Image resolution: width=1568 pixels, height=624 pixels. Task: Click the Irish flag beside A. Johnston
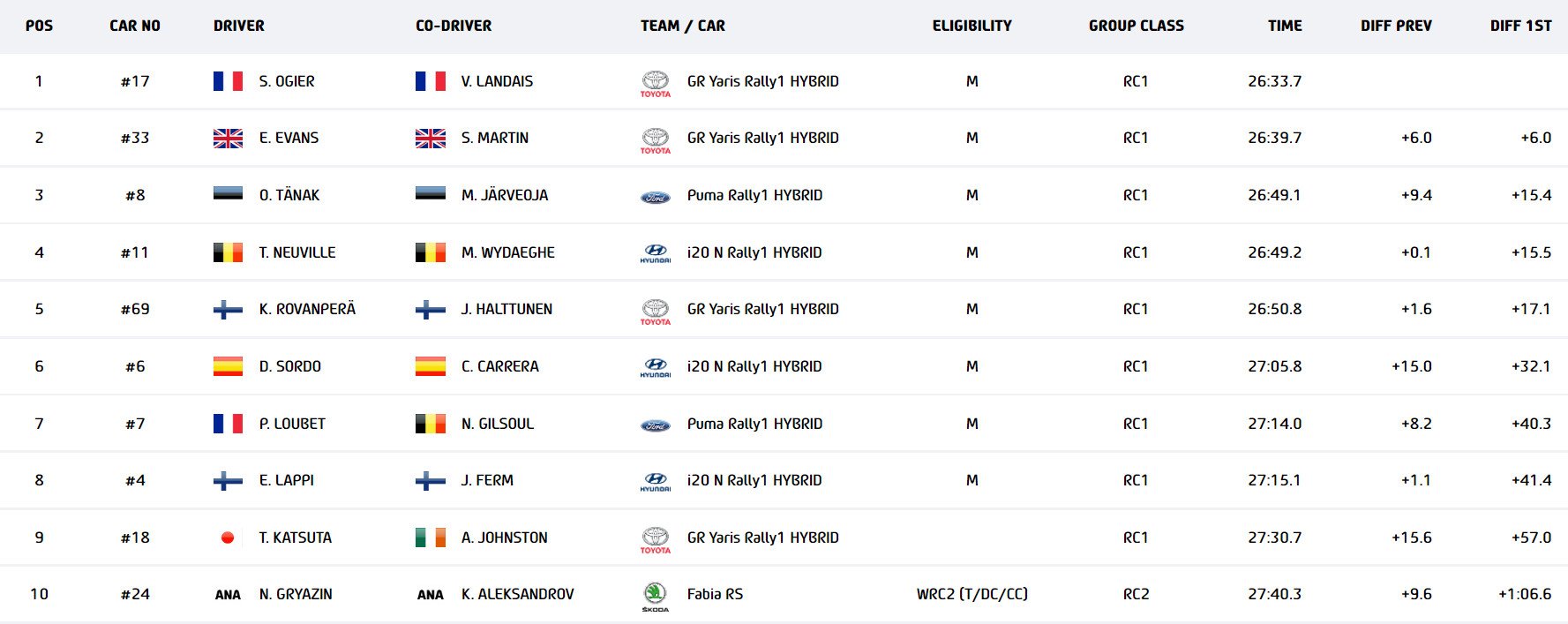click(x=431, y=538)
